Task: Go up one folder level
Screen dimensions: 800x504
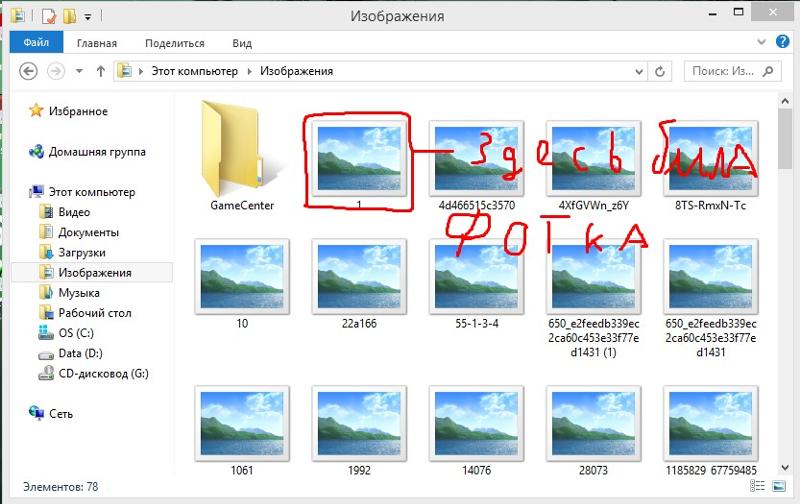Action: point(101,71)
